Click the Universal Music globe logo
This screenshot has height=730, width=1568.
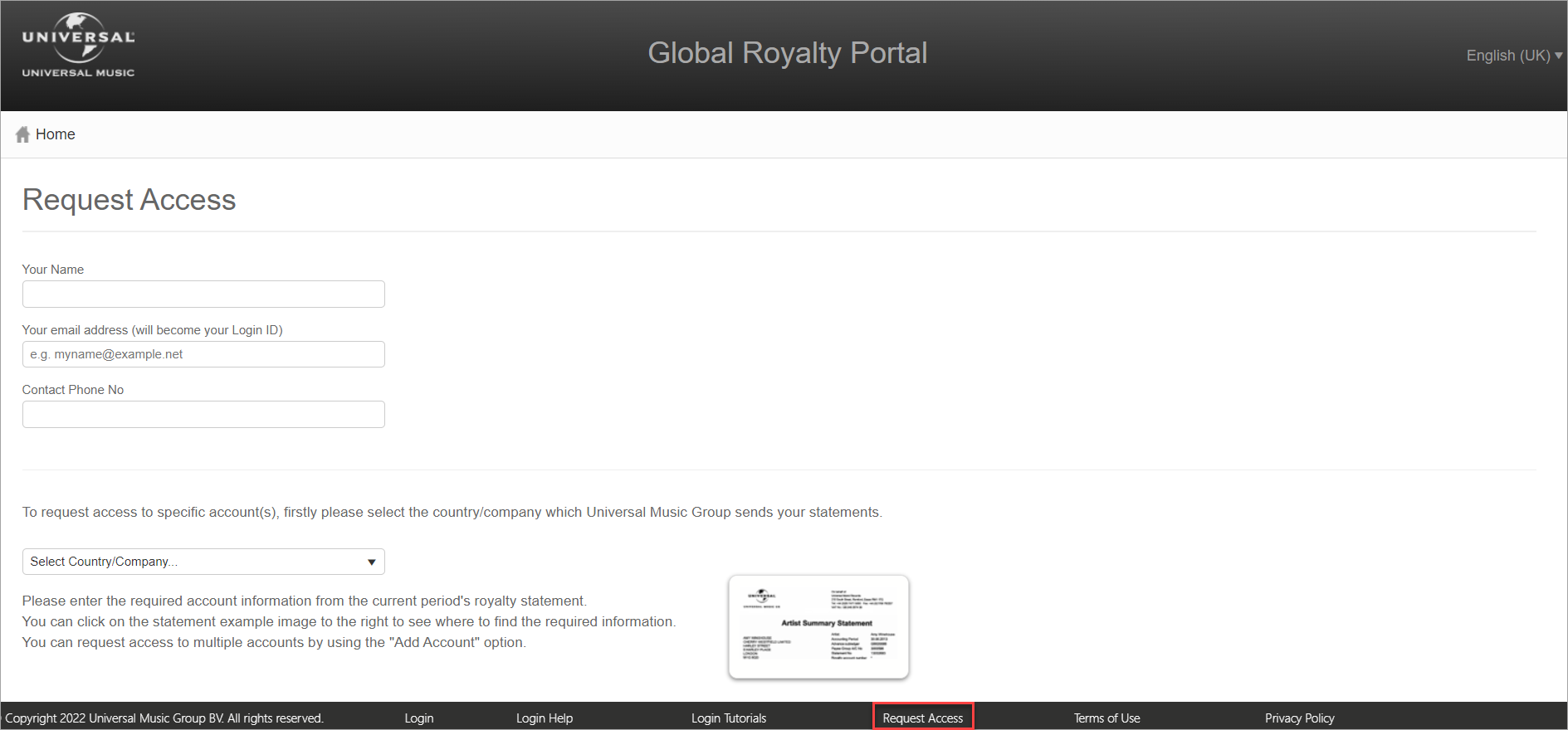click(x=78, y=45)
